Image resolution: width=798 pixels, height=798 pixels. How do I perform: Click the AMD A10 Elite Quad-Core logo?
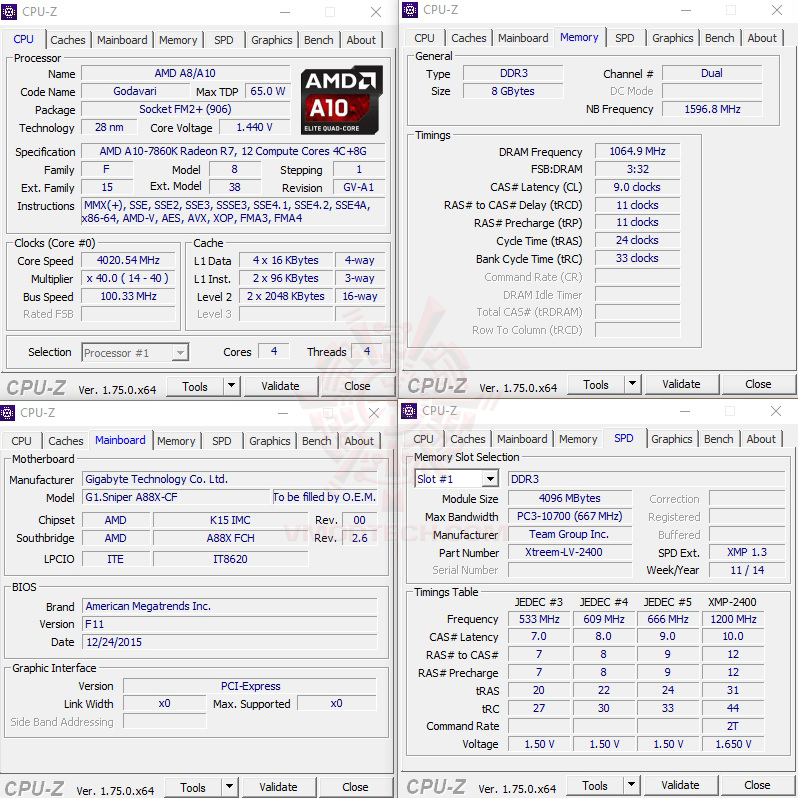click(341, 100)
